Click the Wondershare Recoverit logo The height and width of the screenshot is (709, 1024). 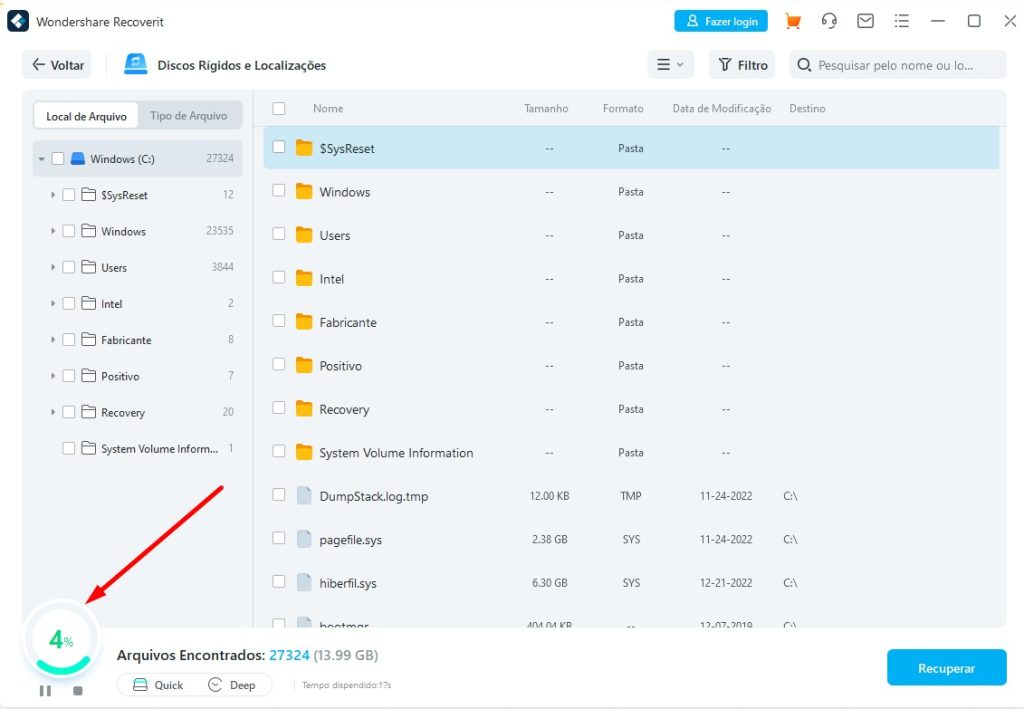pos(18,21)
